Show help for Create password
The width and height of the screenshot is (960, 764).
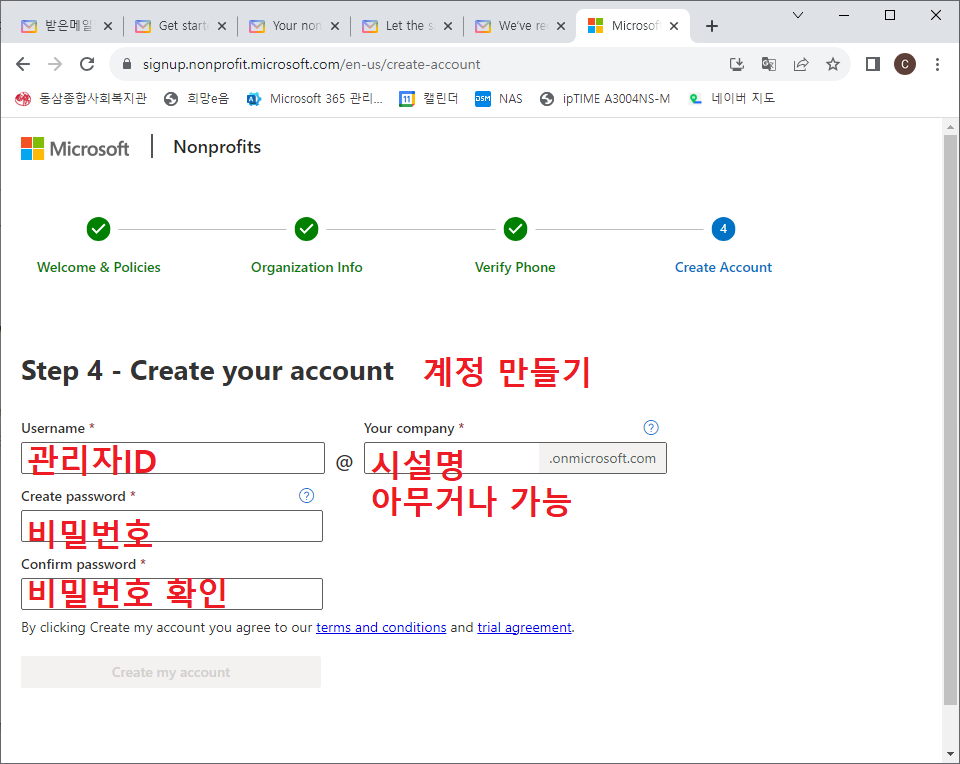pyautogui.click(x=307, y=496)
